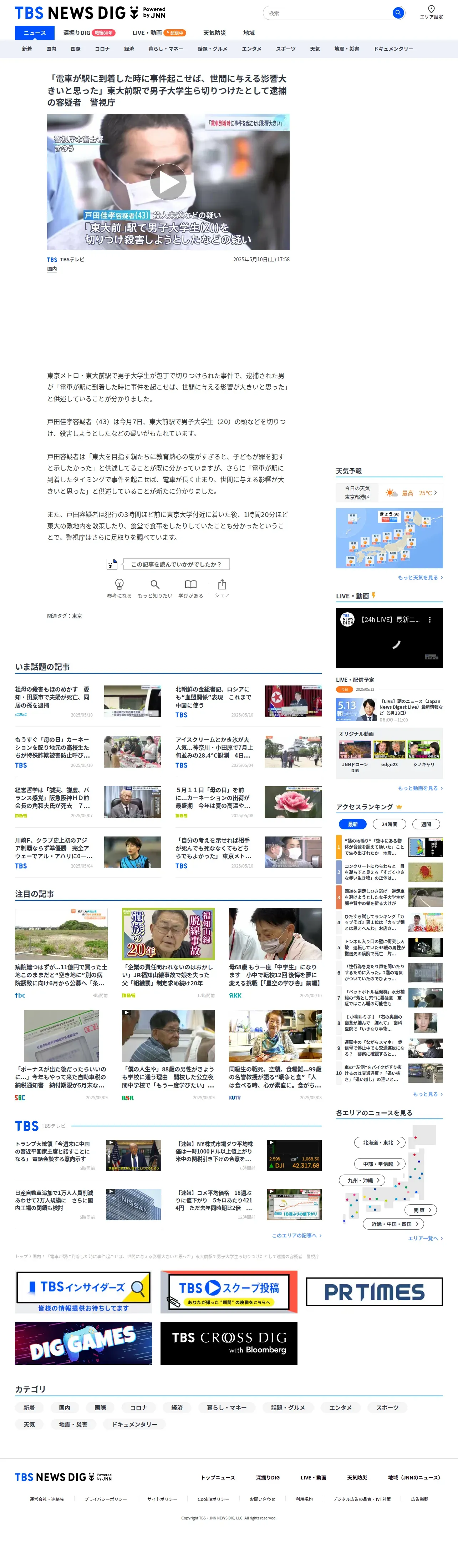Open the エリア設定 location pin icon

point(431,9)
